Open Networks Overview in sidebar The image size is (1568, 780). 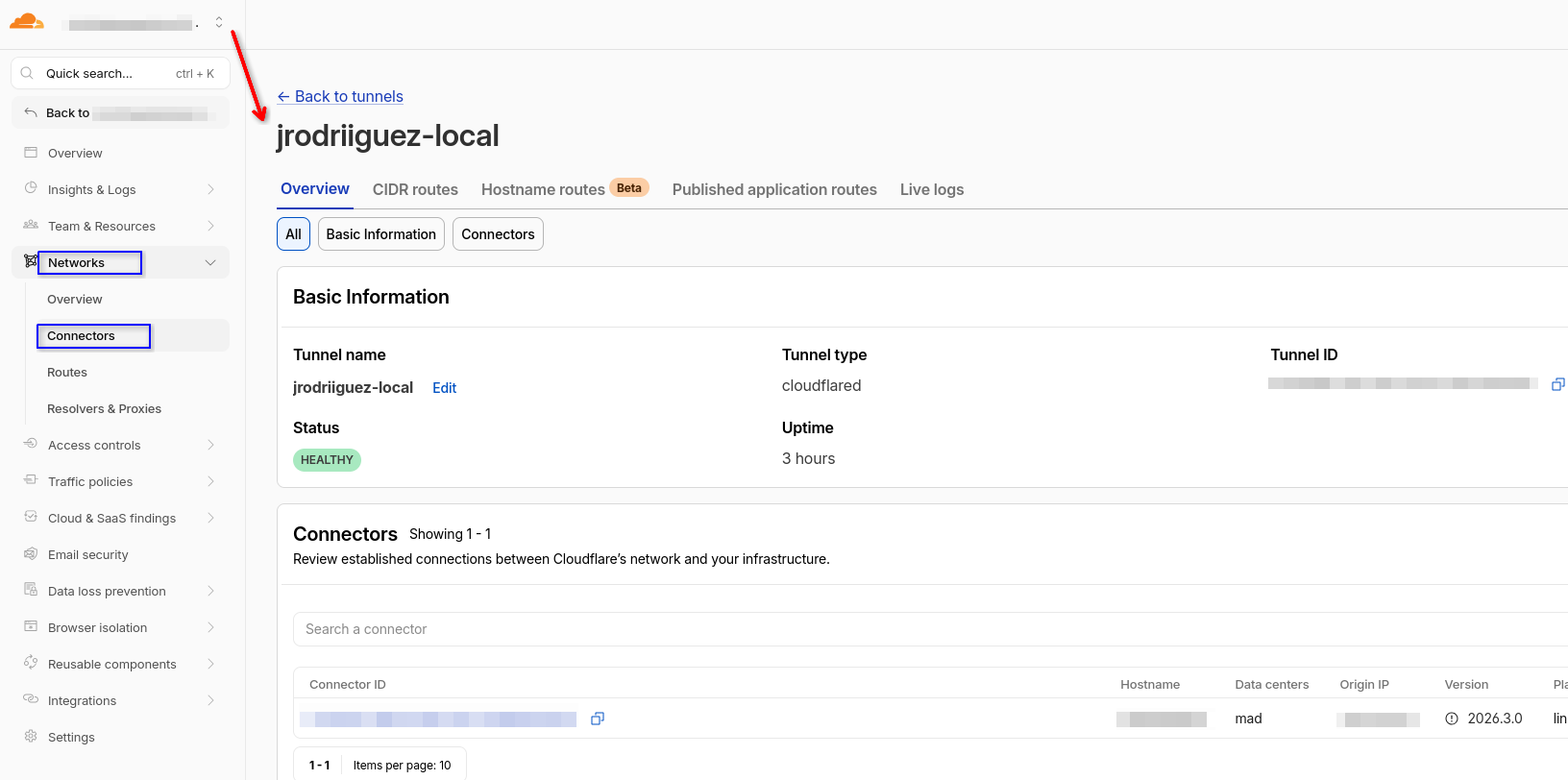(75, 299)
